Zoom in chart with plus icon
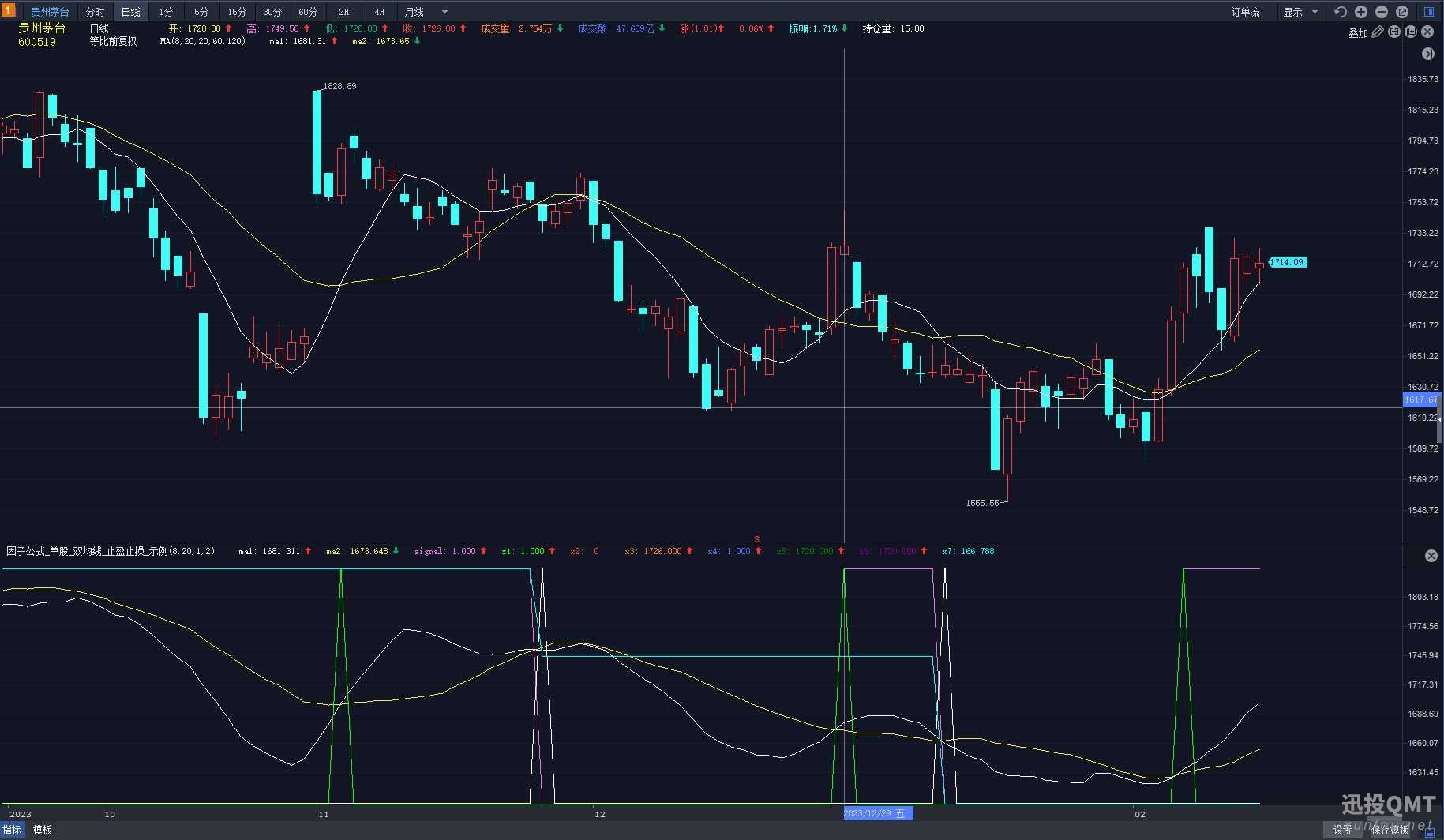Image resolution: width=1444 pixels, height=840 pixels. coord(1361,12)
